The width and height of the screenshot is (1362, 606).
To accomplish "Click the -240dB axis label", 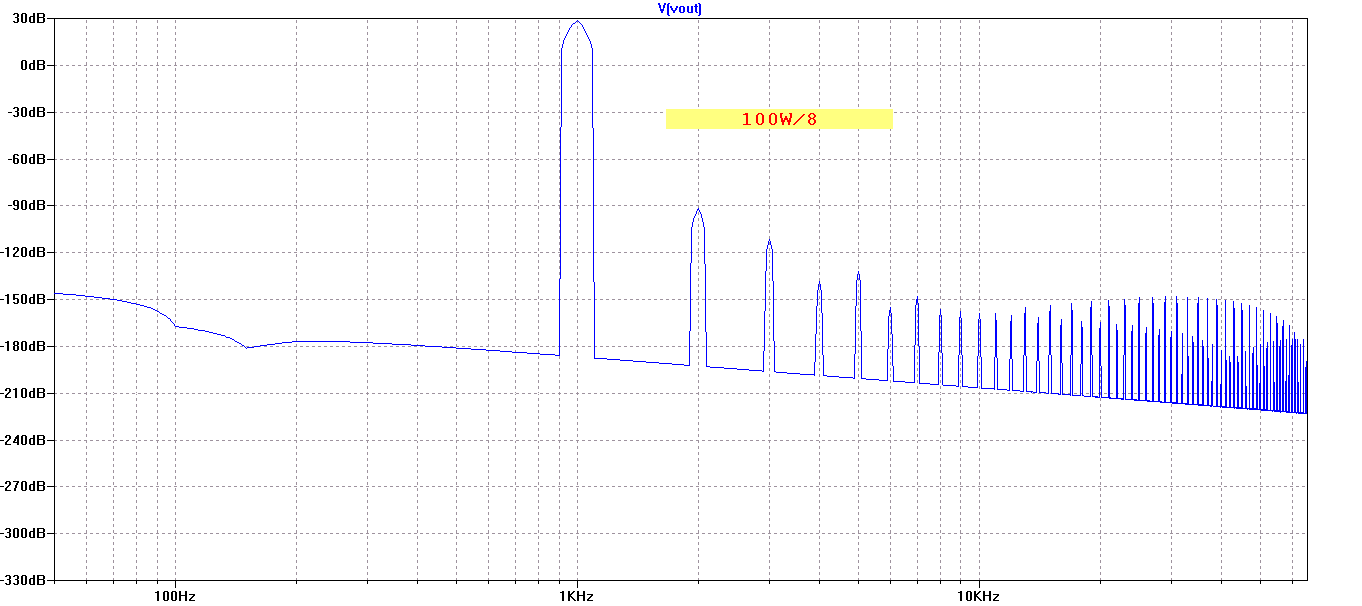I will (25, 440).
